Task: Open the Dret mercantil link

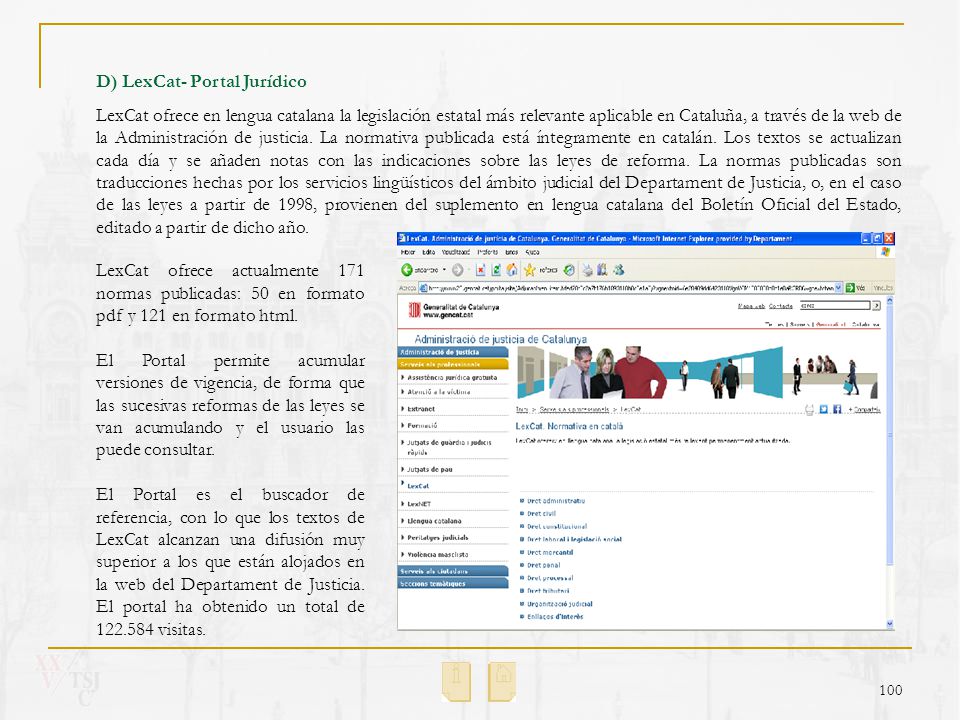Action: coord(550,552)
